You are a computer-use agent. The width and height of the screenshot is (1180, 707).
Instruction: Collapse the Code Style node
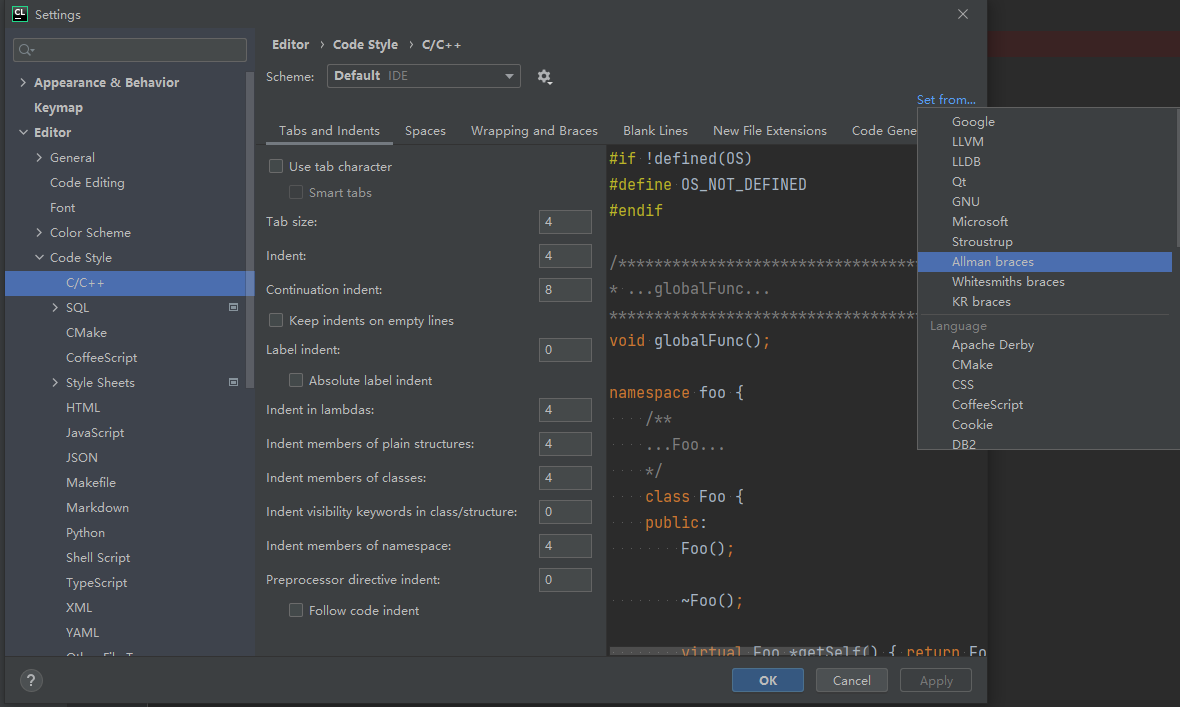coord(39,258)
